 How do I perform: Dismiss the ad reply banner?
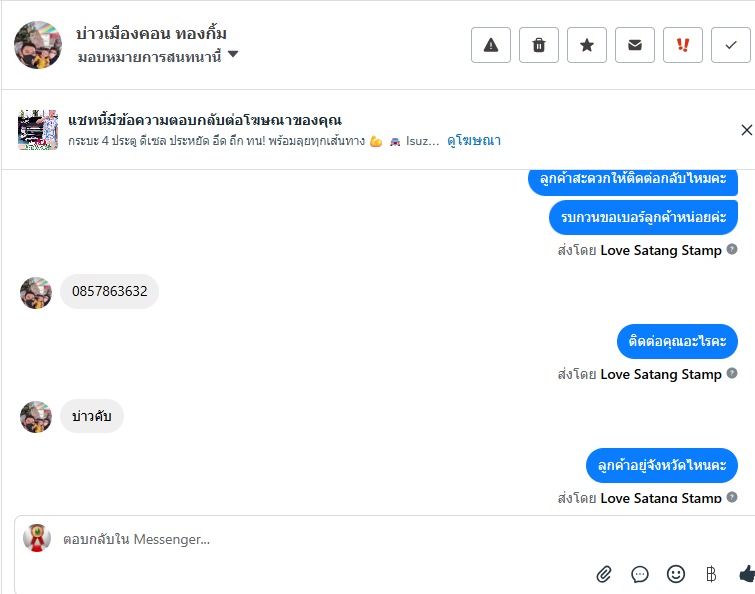coord(746,130)
